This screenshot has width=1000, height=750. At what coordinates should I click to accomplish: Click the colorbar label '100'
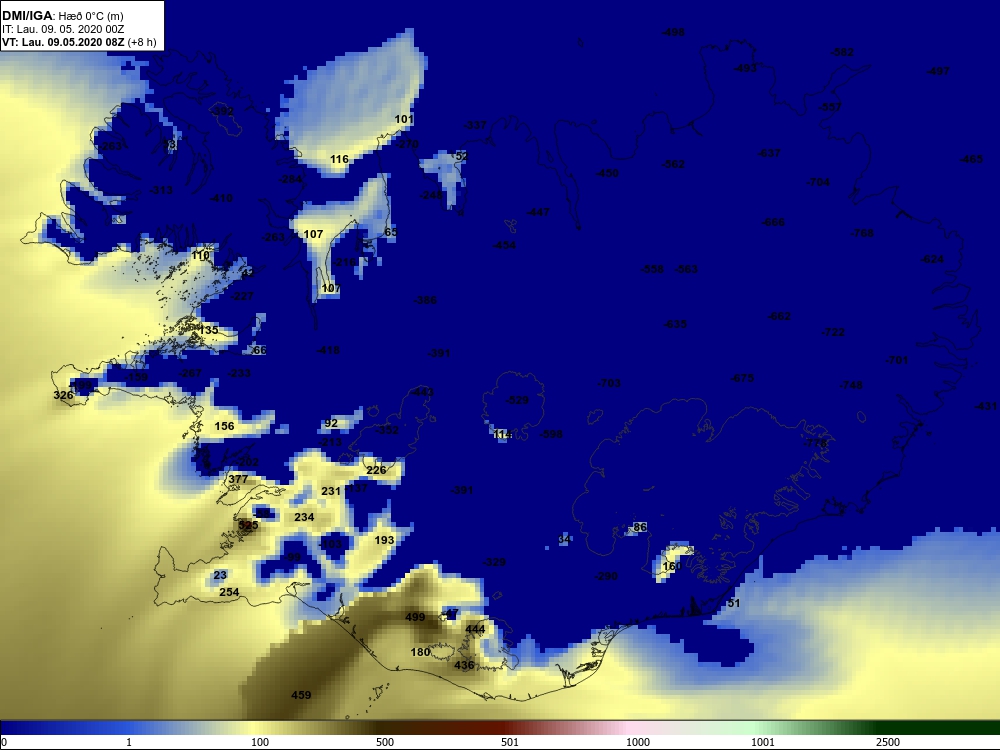[260, 742]
